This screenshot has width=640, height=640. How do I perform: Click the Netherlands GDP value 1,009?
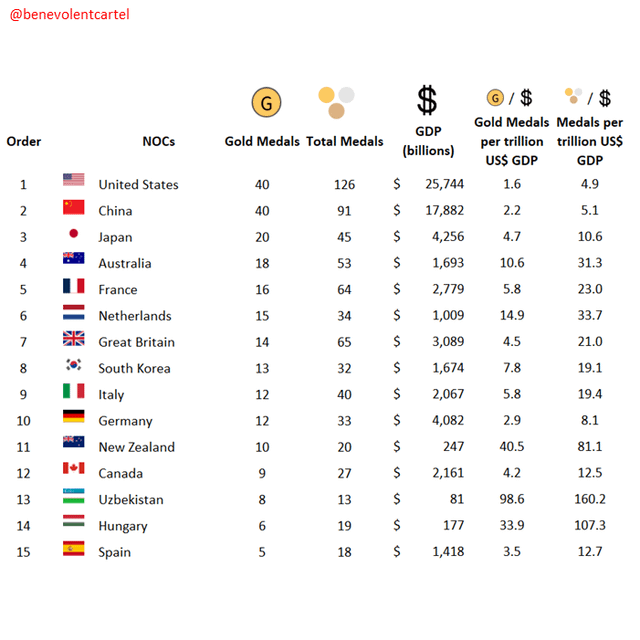point(448,315)
